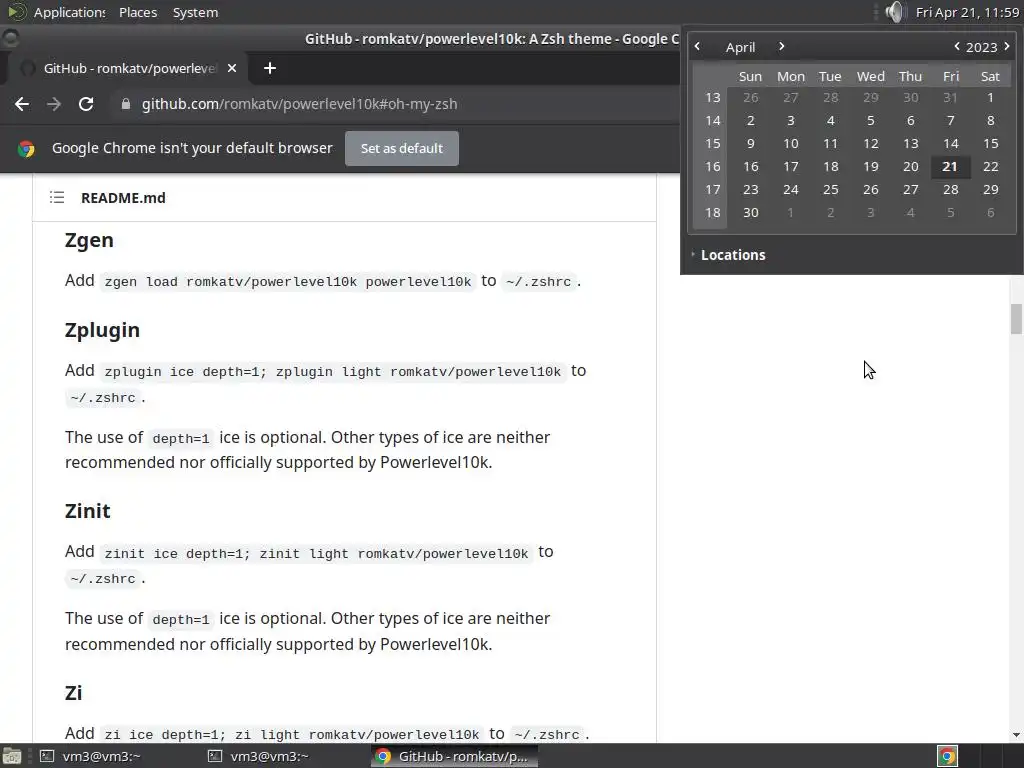
Task: Click the Chrome icon at taskbar right
Action: 948,756
